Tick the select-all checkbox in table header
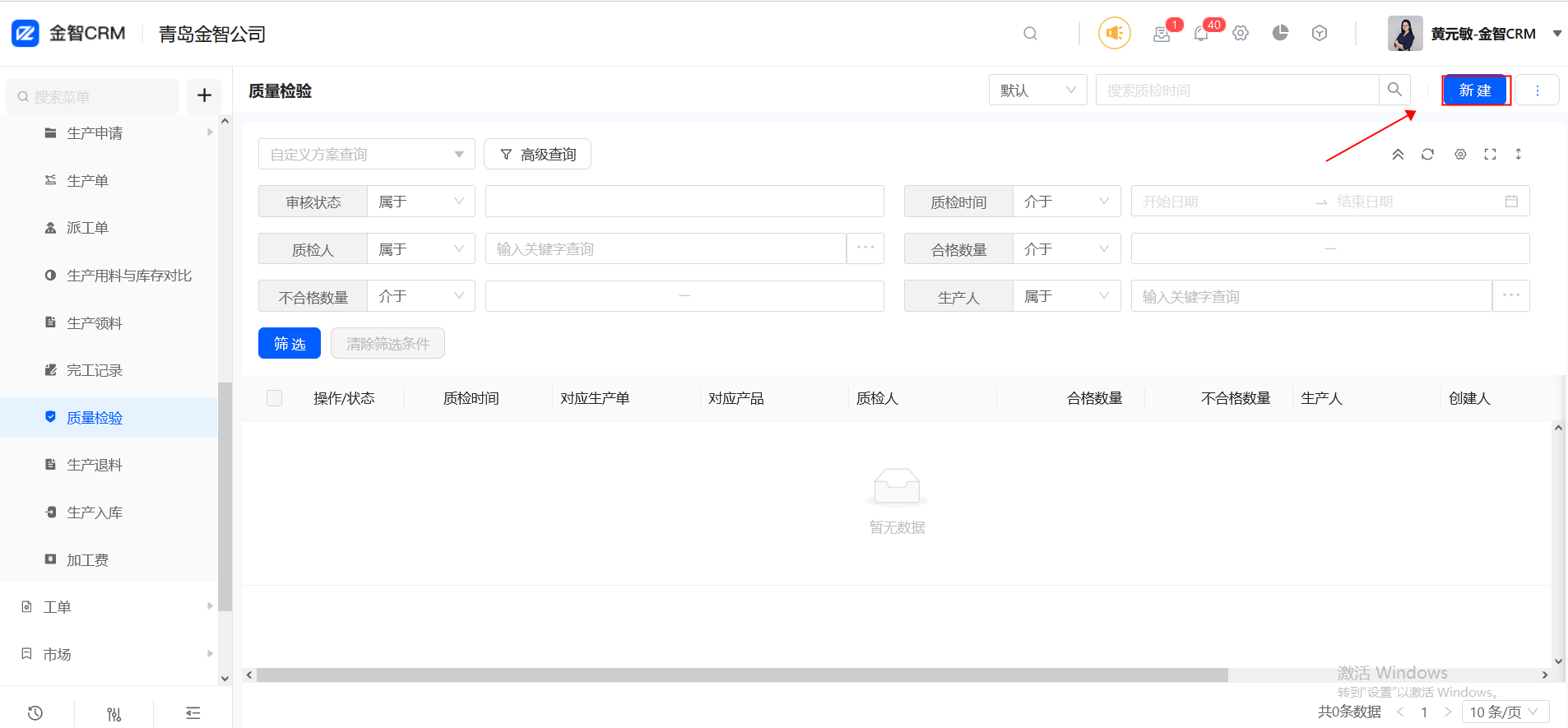The height and width of the screenshot is (728, 1568). (275, 398)
